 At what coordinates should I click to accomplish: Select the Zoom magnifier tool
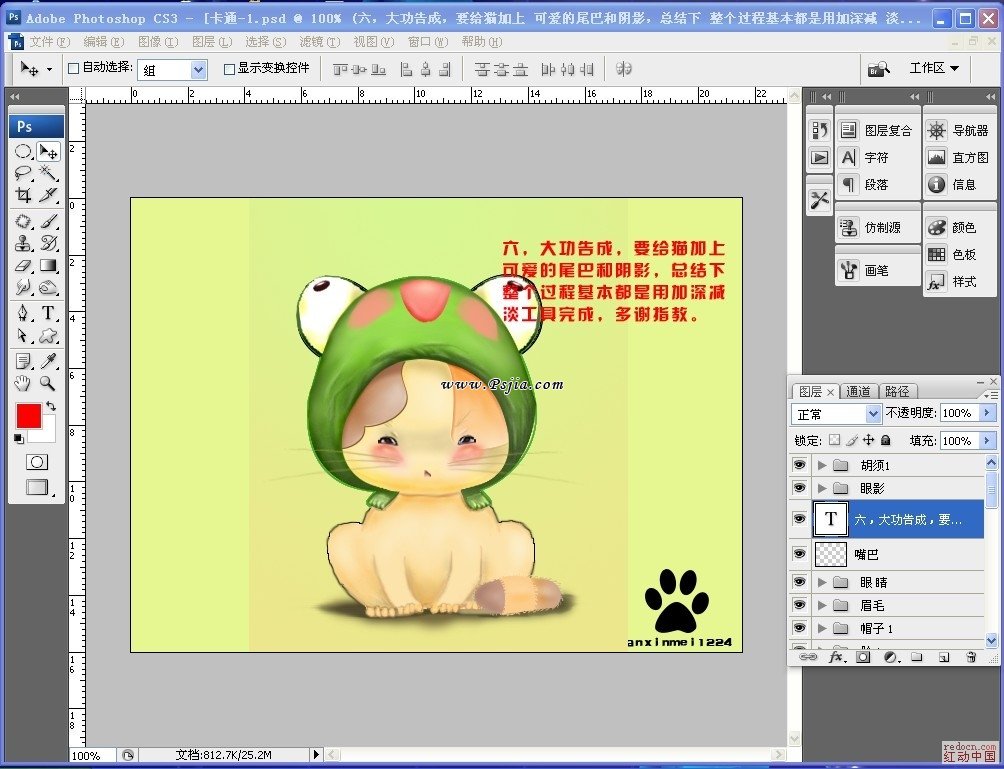(x=48, y=384)
